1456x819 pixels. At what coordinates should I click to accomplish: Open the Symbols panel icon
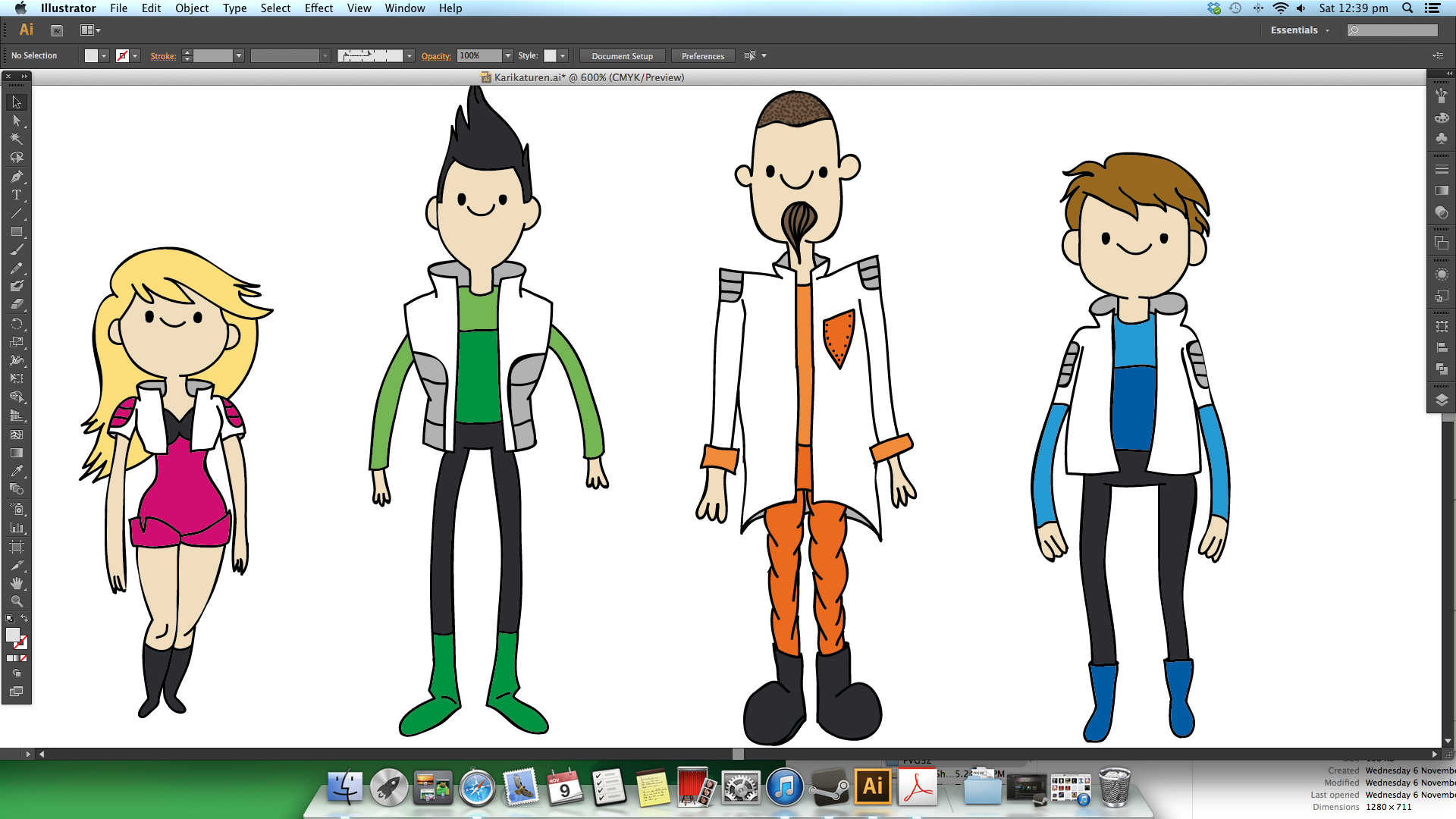[1442, 139]
